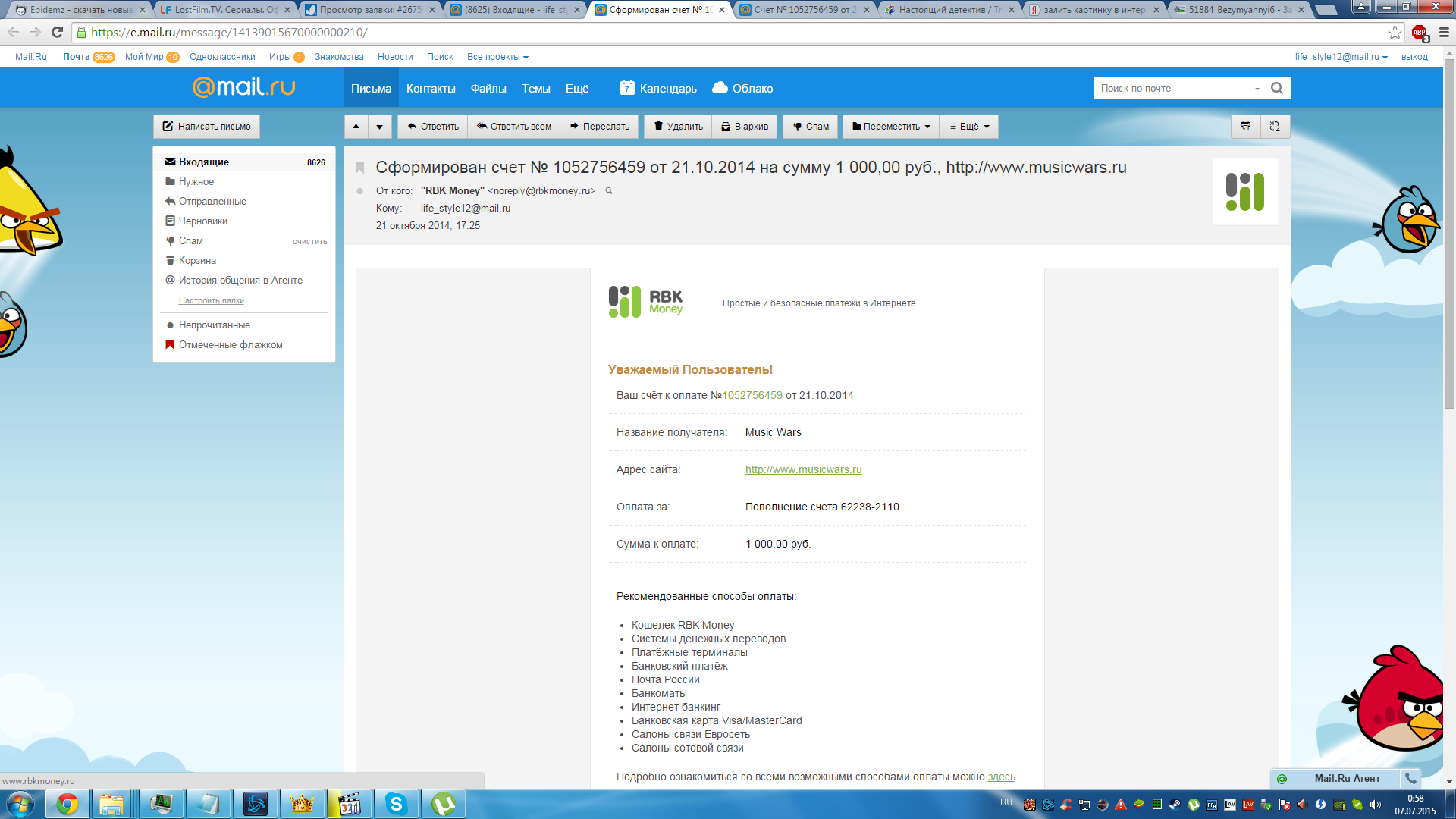Open the Облако cloud icon
The image size is (1456, 819).
coord(720,88)
